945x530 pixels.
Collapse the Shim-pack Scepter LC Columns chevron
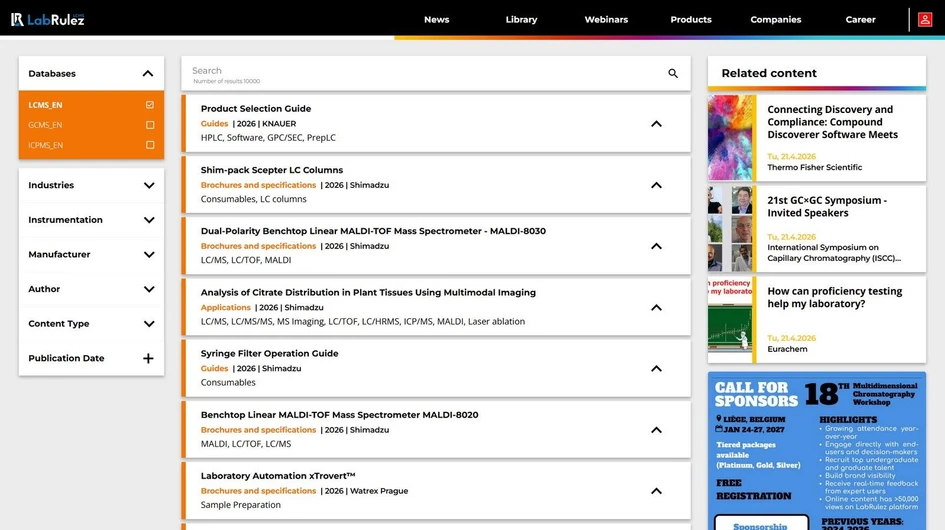point(656,185)
